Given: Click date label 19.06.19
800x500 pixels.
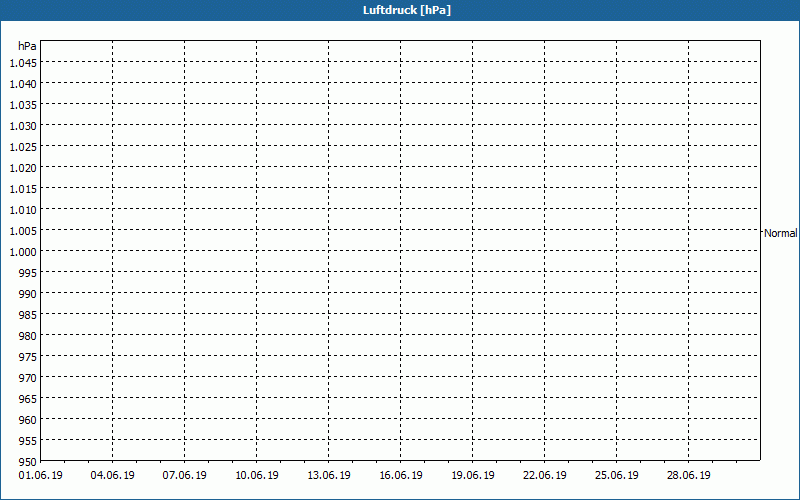Looking at the screenshot, I should click(473, 475).
